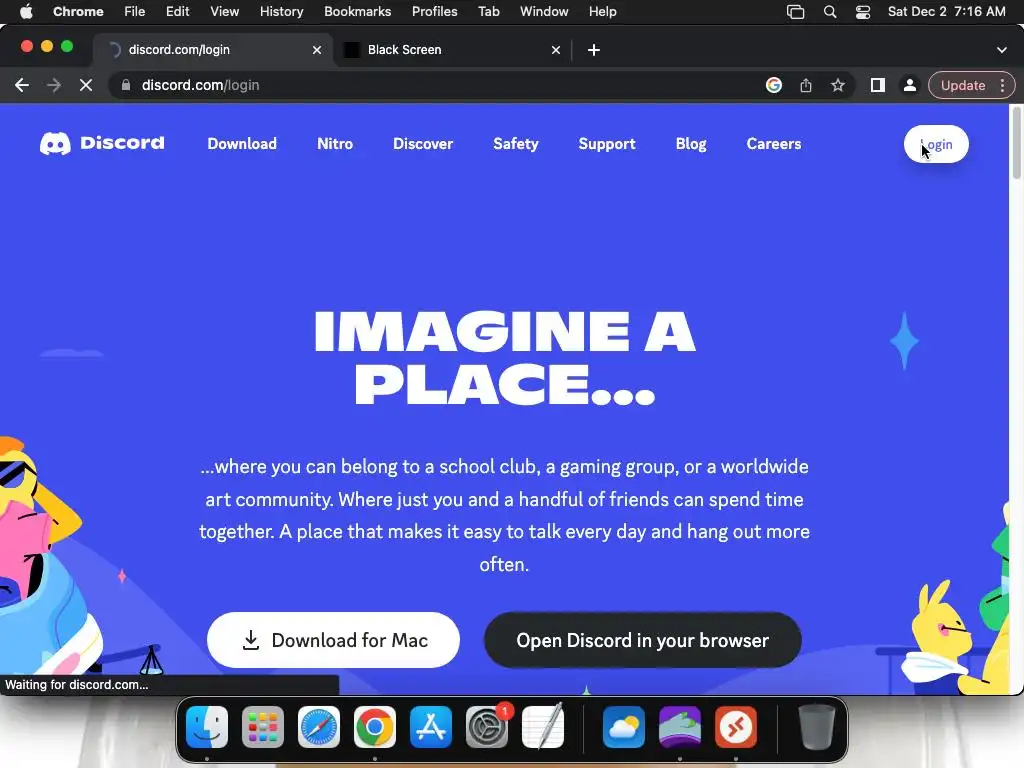Click the forward navigation arrow
The height and width of the screenshot is (768, 1024).
coord(54,85)
